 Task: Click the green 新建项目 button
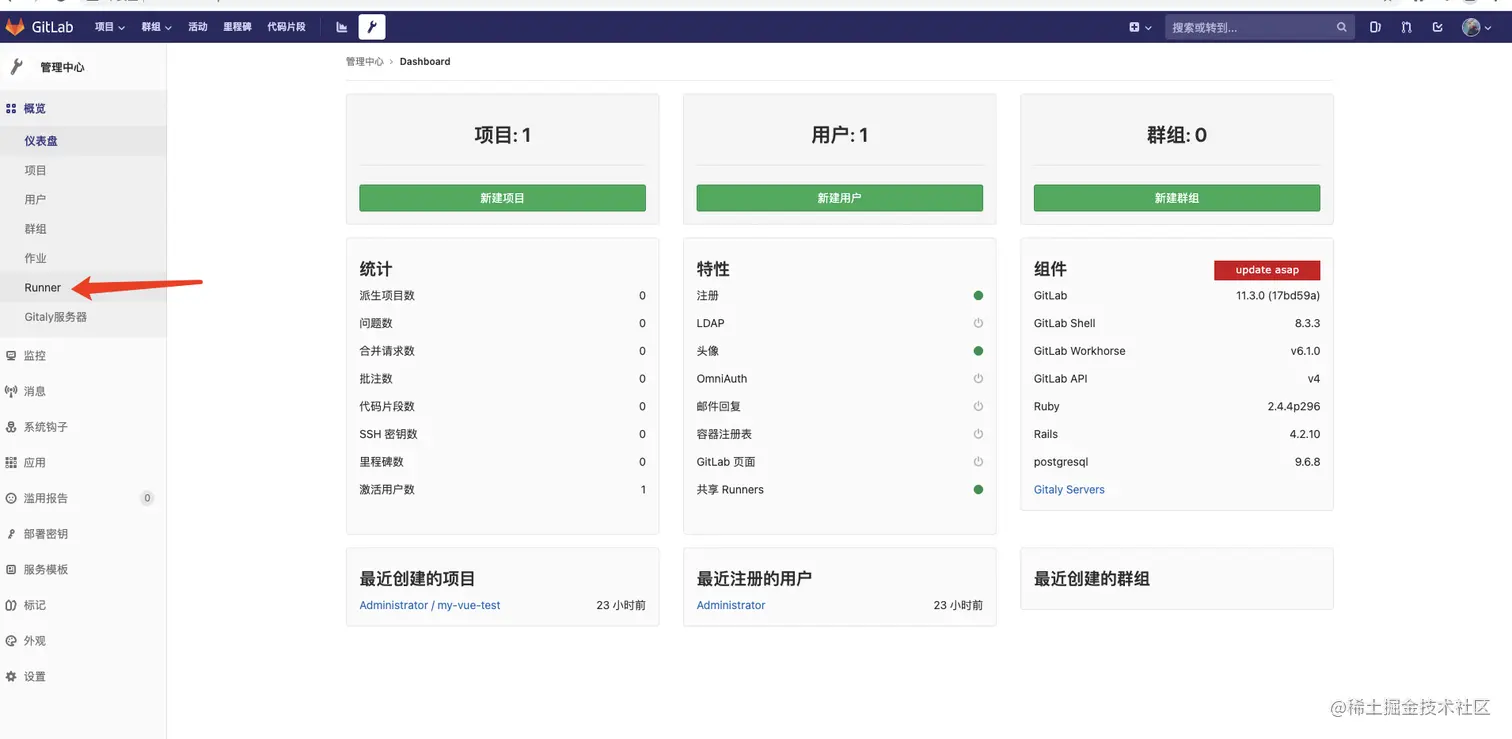(x=502, y=198)
